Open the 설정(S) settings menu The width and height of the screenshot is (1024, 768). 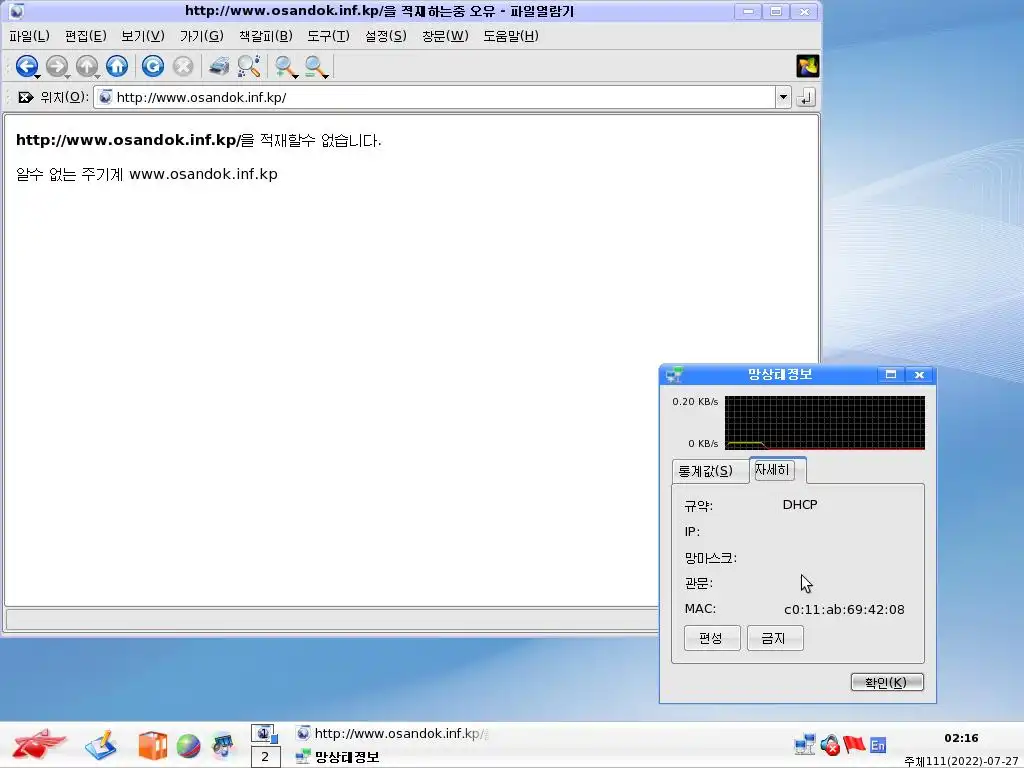[385, 36]
